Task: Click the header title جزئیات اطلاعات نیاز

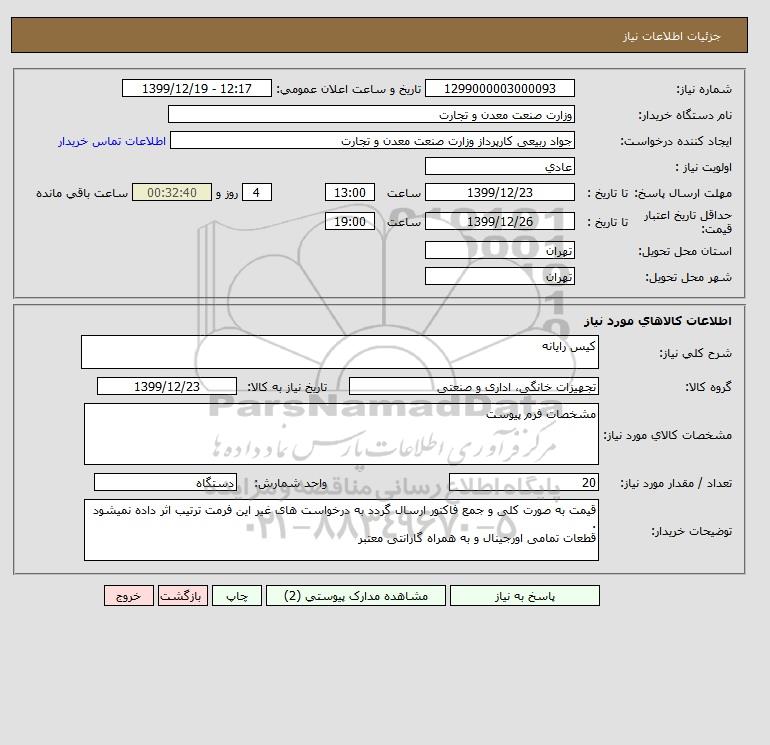Action: pyautogui.click(x=671, y=37)
